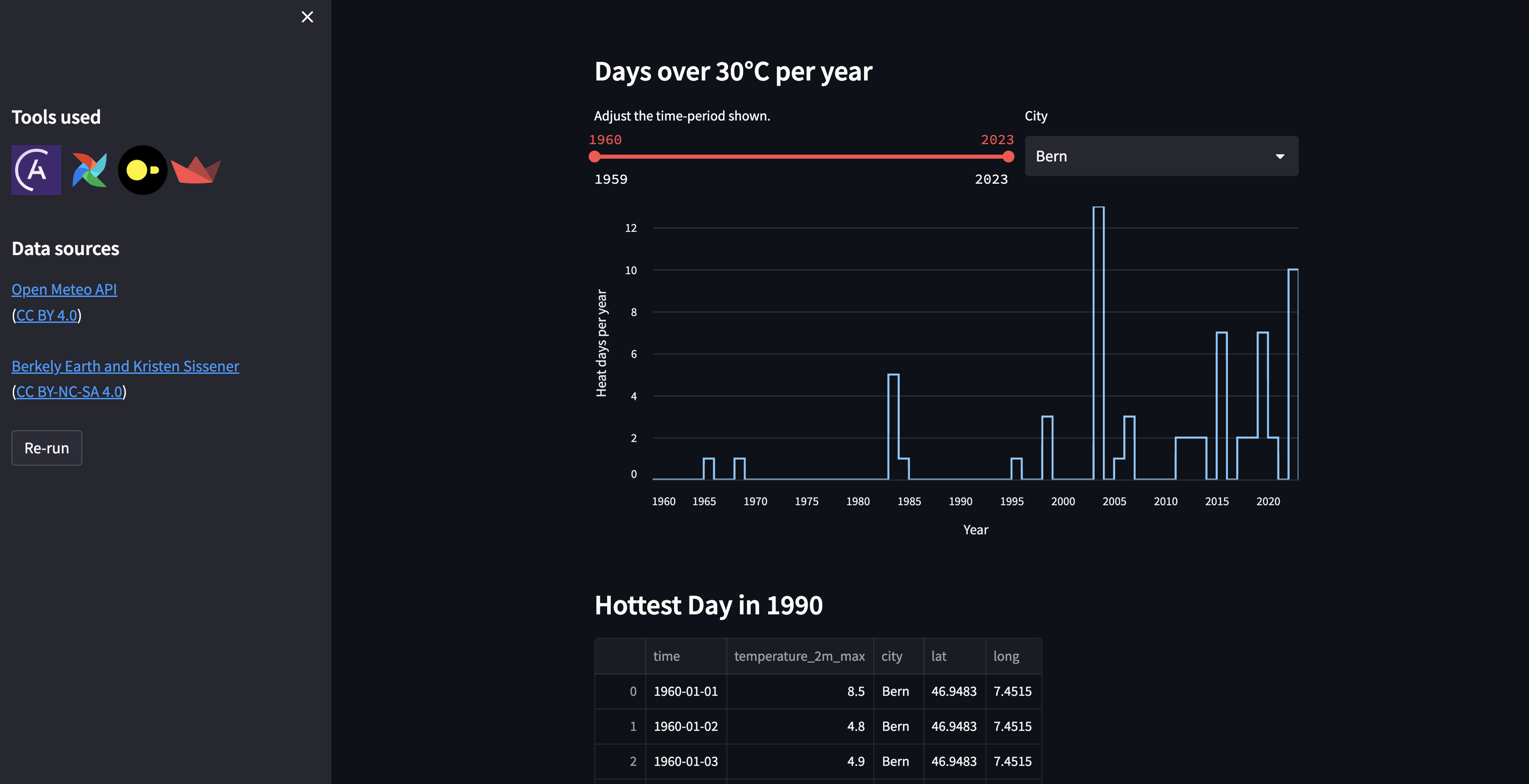
Task: Click the yellow and black DuckDB icon
Action: point(142,171)
